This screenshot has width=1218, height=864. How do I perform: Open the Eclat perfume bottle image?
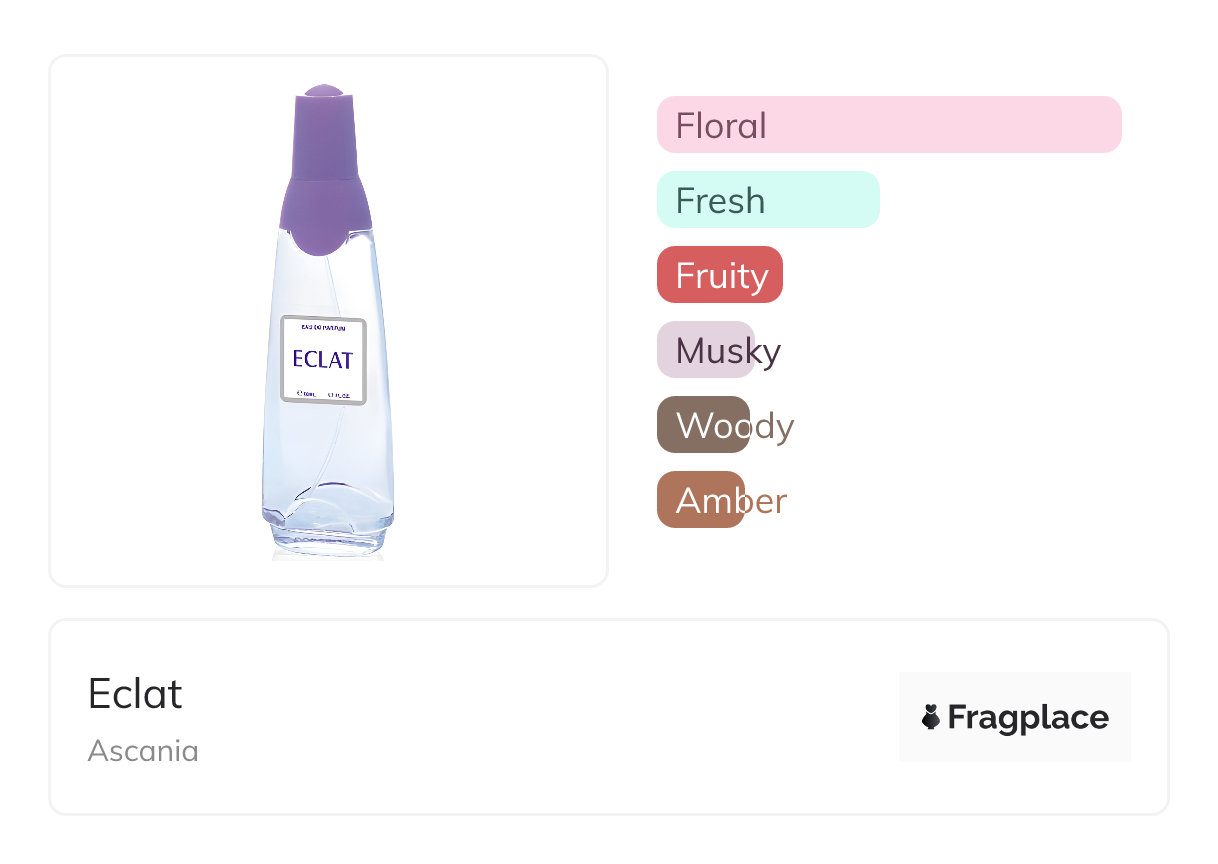pyautogui.click(x=328, y=320)
